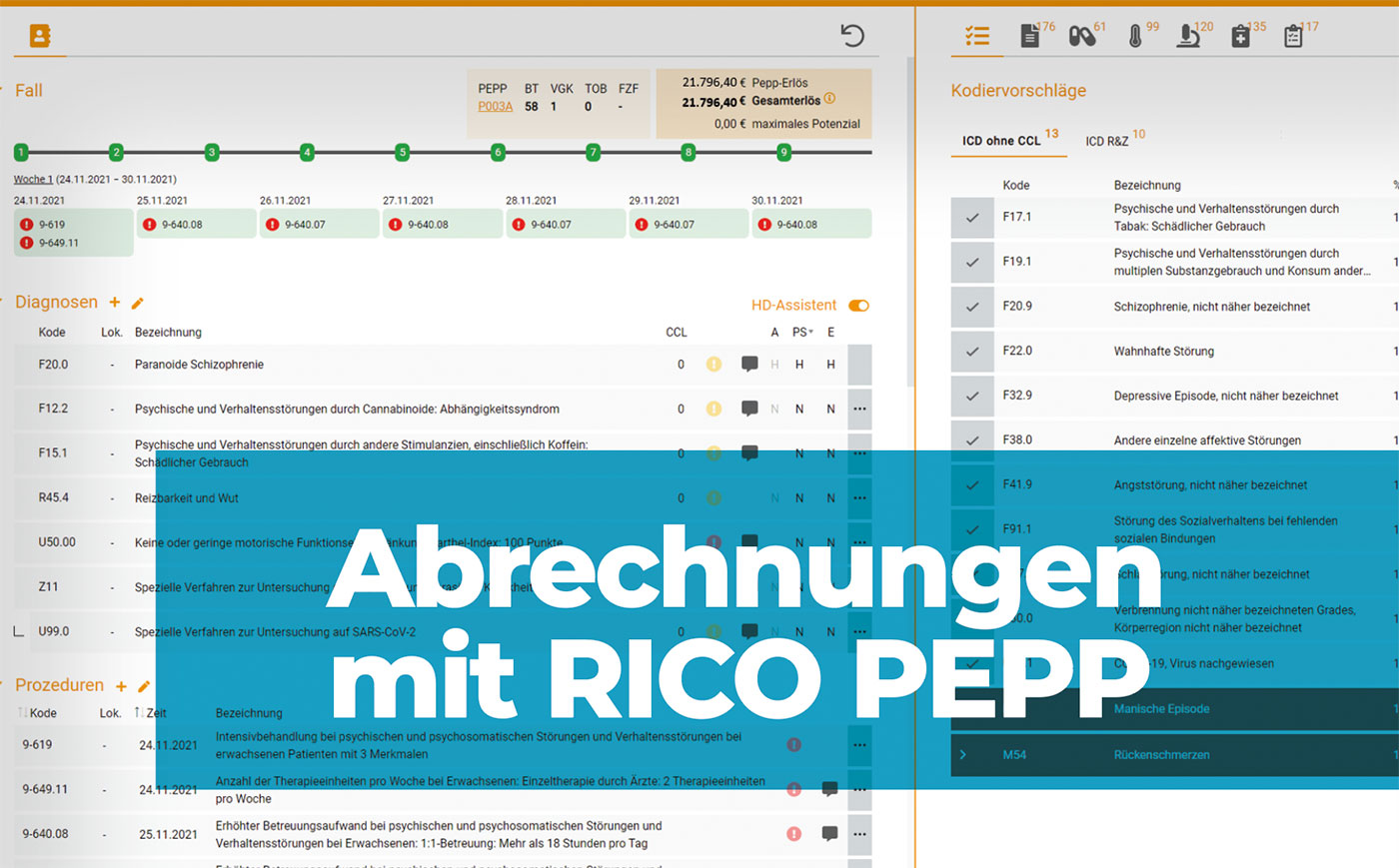The image size is (1399, 868).
Task: Open comment bubble for F20.0 diagnosis
Action: tap(749, 365)
